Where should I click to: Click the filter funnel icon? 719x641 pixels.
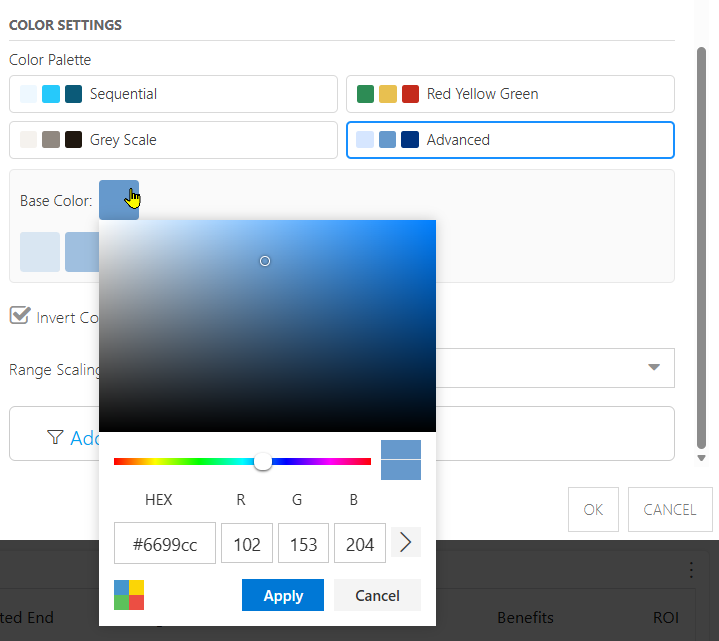tap(55, 437)
